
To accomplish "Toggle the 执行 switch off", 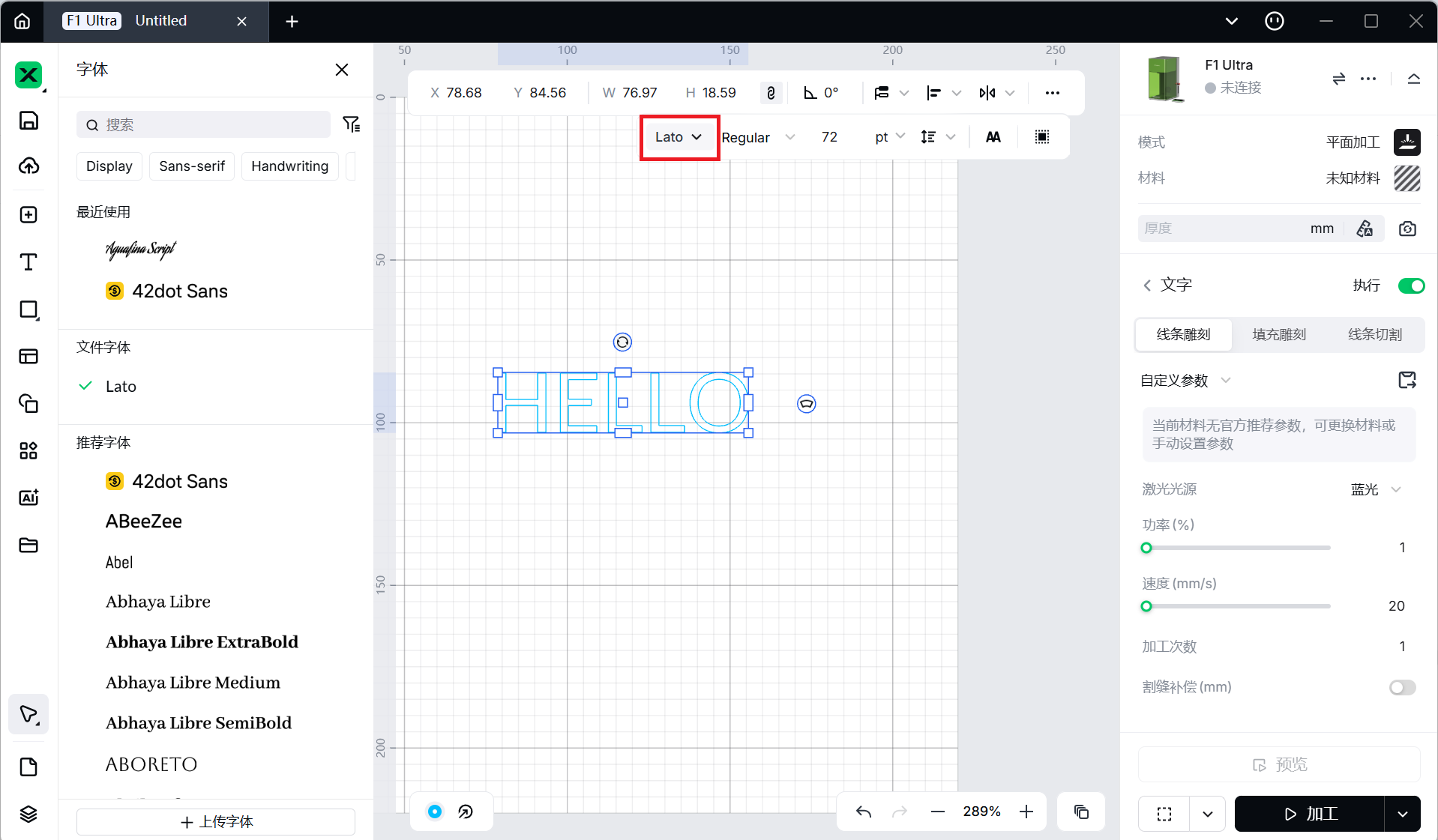I will (x=1411, y=285).
